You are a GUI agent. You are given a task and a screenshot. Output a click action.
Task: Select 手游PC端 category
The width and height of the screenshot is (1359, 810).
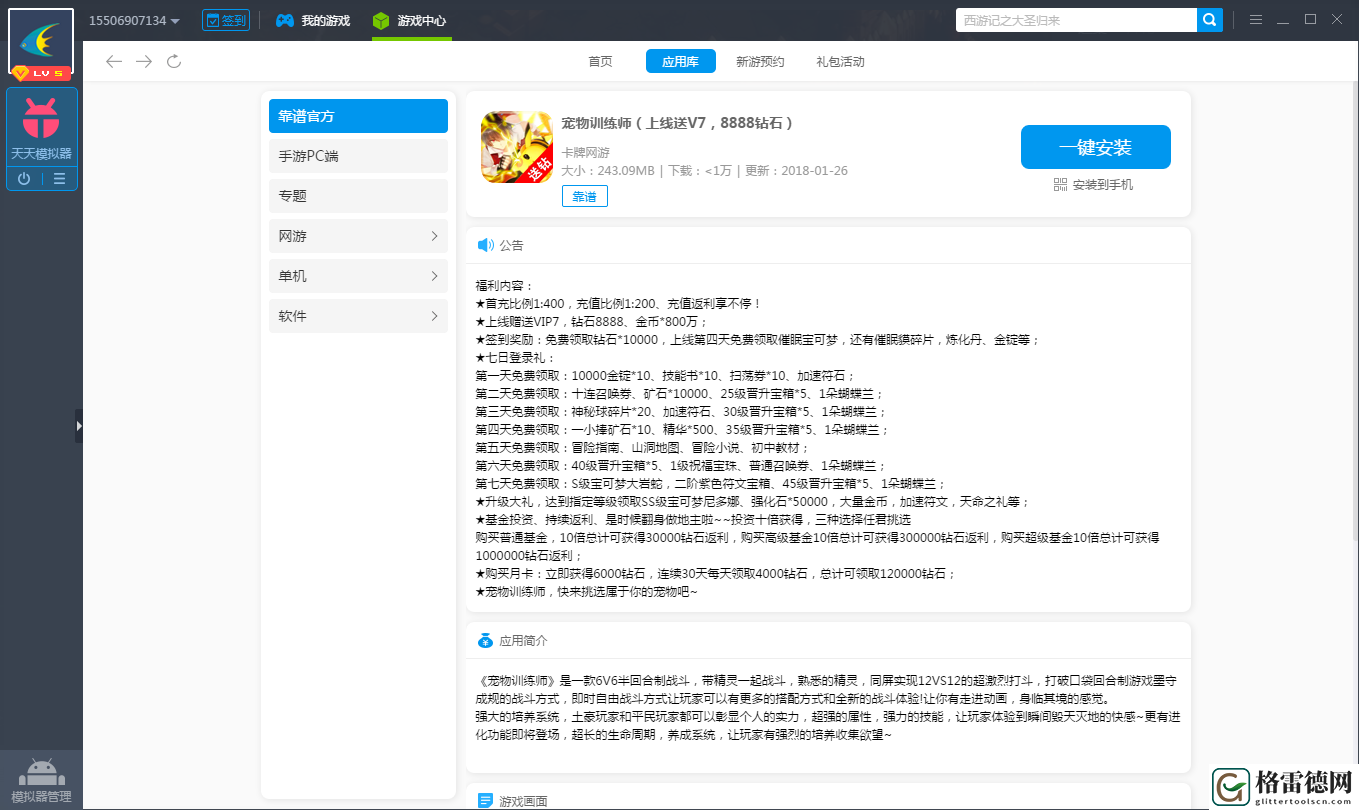click(358, 156)
